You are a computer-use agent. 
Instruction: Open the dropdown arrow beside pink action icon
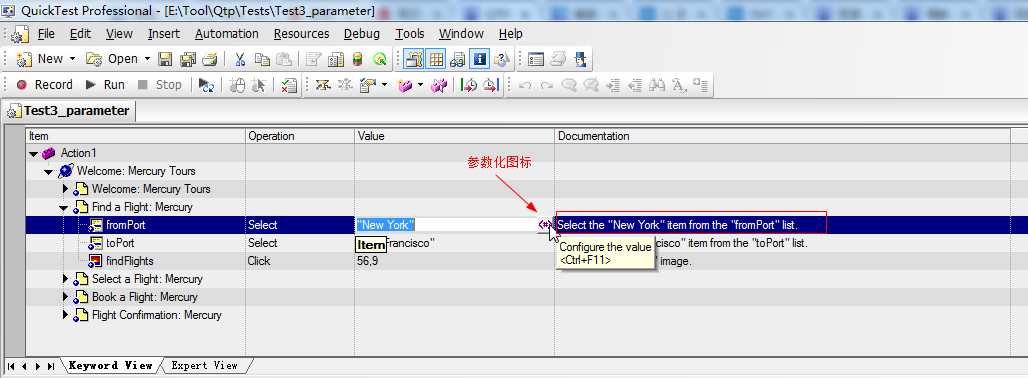[x=420, y=85]
